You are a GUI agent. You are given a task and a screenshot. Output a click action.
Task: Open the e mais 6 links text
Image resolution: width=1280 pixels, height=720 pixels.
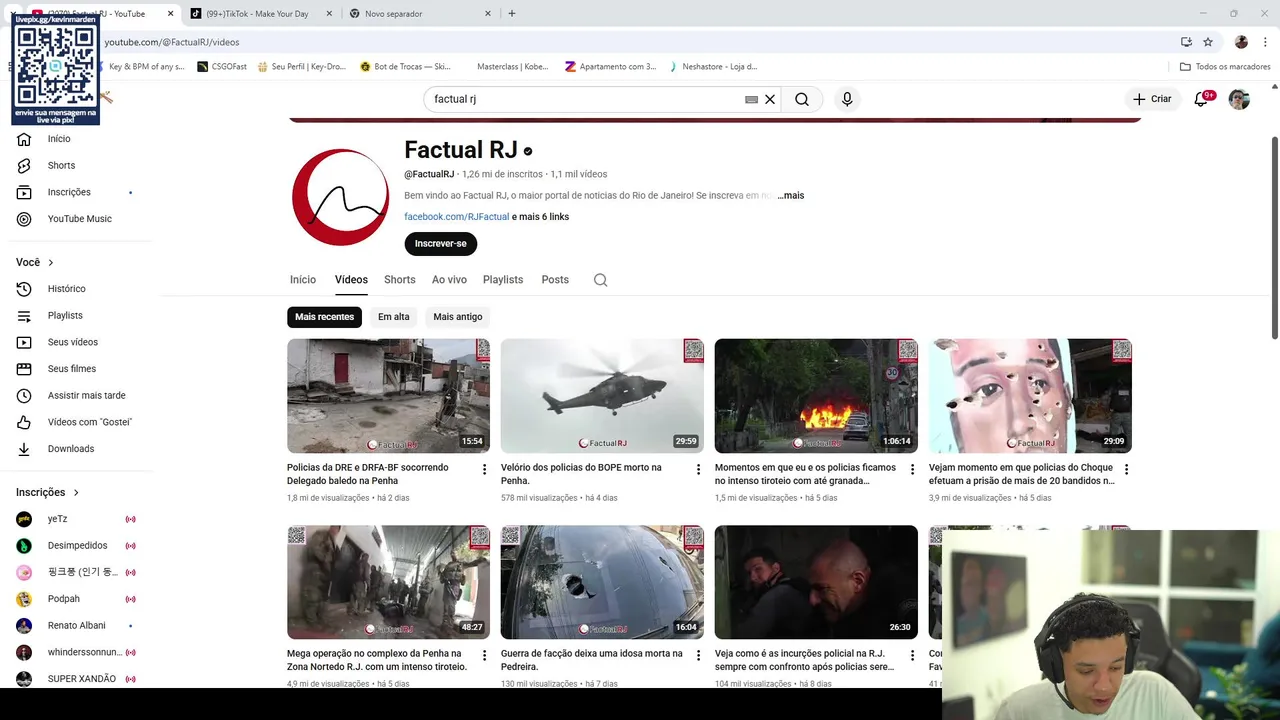(x=540, y=217)
